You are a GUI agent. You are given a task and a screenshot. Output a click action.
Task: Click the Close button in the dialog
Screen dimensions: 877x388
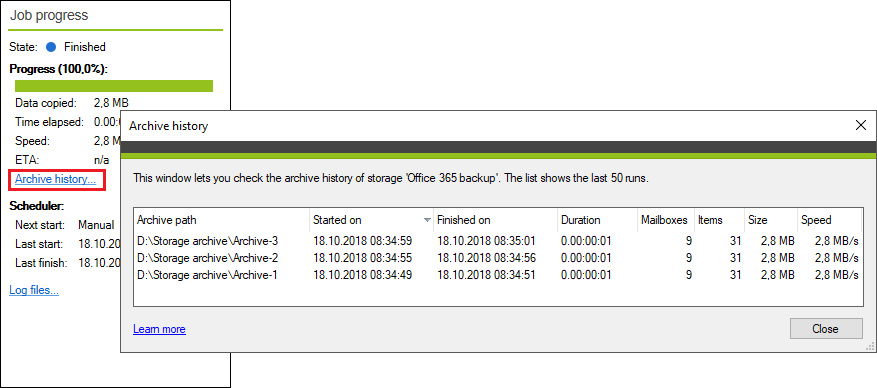826,329
